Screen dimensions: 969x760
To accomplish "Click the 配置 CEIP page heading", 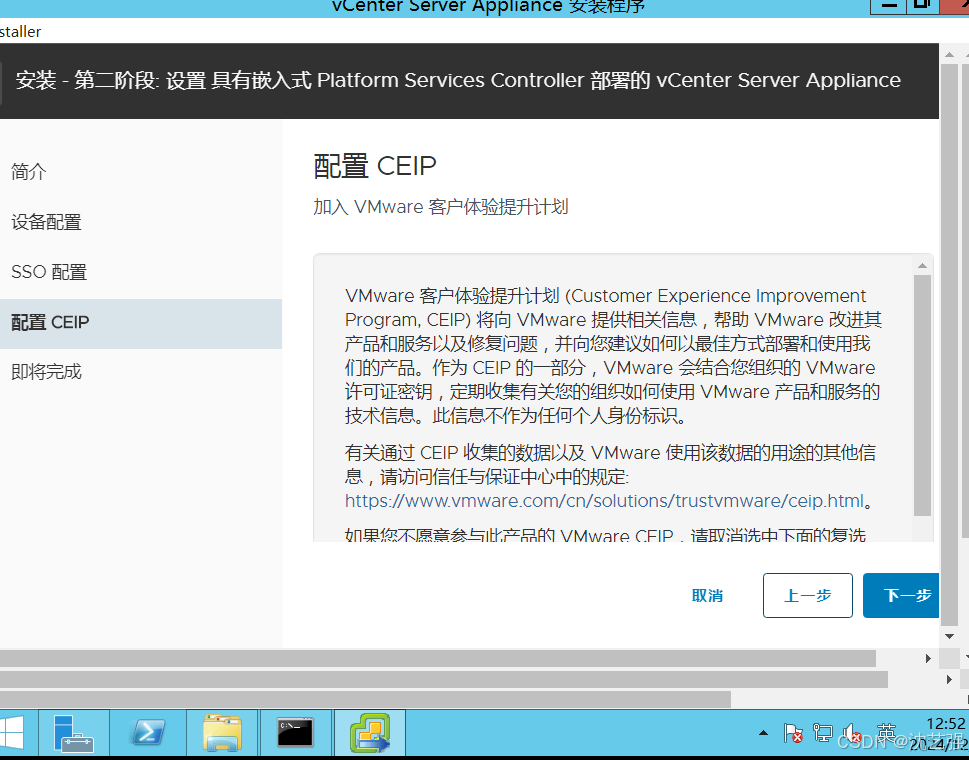I will tap(375, 166).
